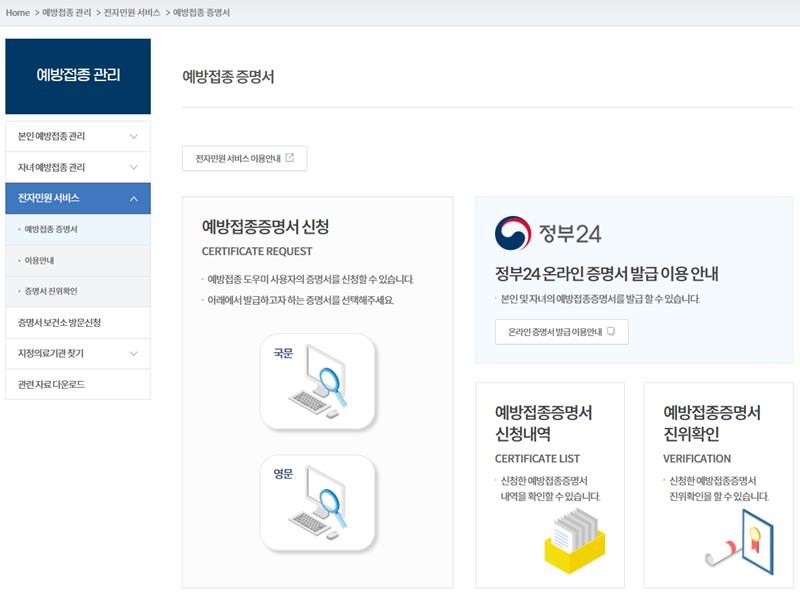
Task: Click the yellow file box illustration
Action: coord(575,542)
